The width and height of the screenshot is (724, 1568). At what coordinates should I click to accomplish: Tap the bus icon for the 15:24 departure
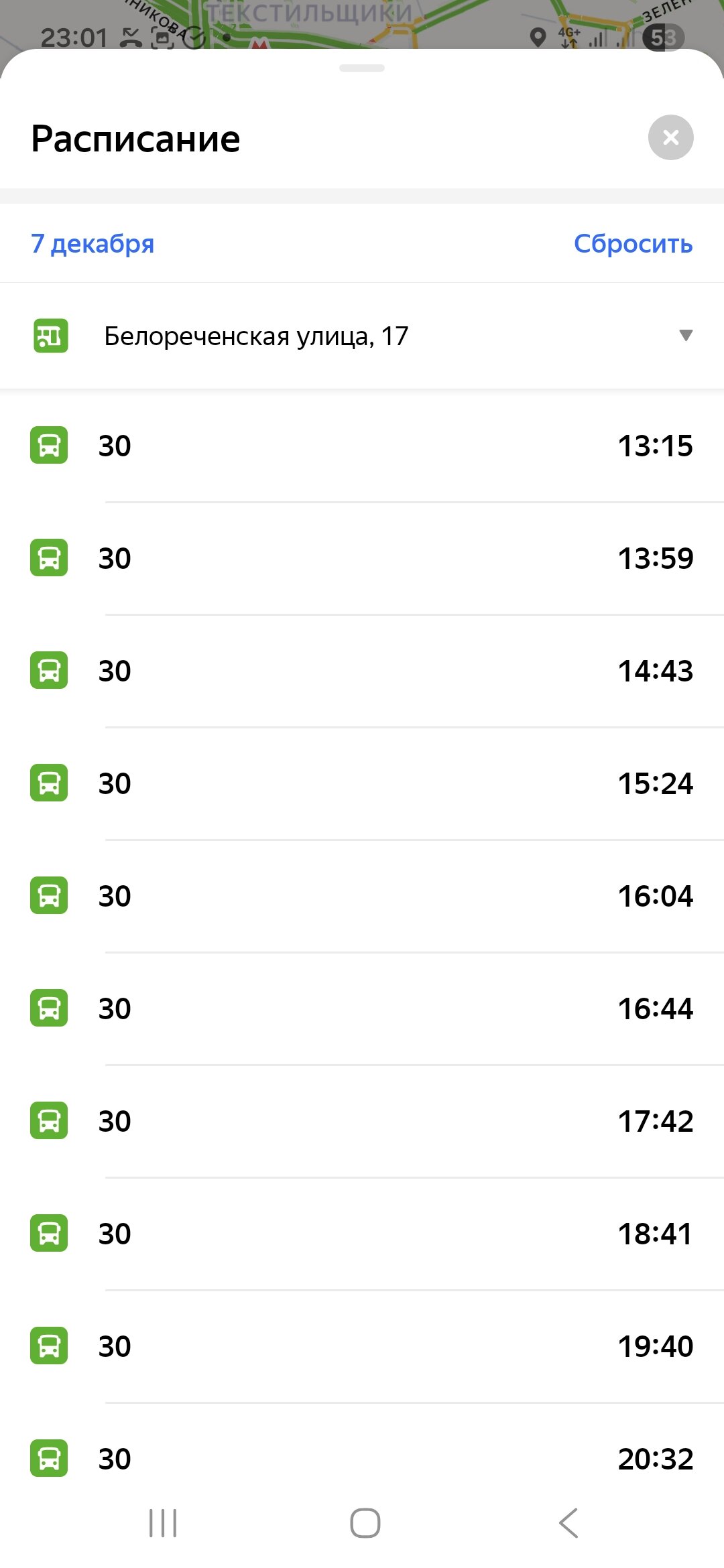click(49, 783)
